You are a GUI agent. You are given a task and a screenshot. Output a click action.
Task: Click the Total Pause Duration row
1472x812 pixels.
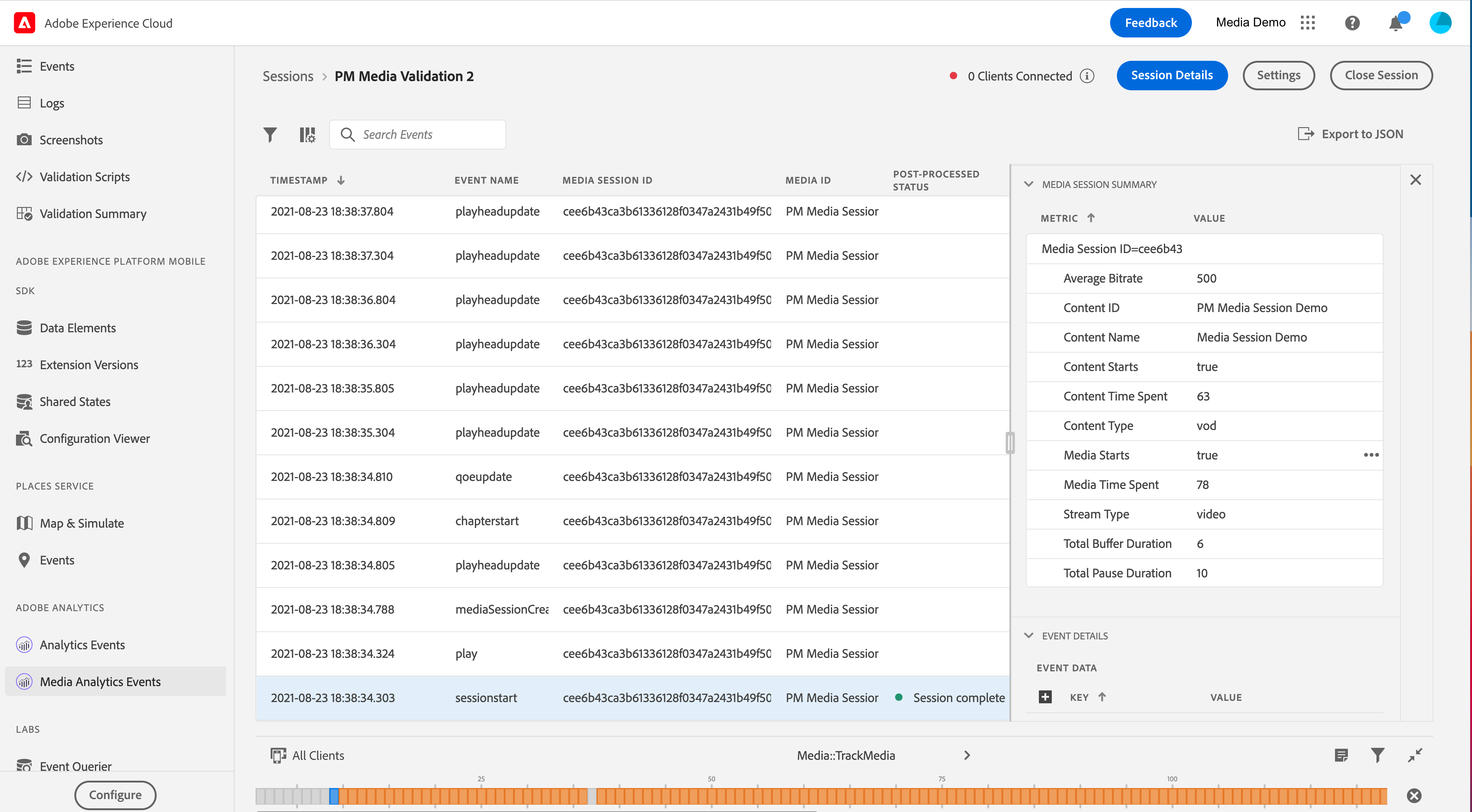click(x=1204, y=572)
